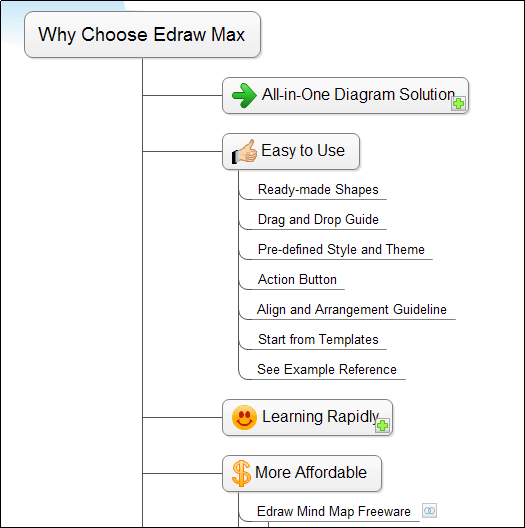Select Edraw Mind Map Freeware subtopic text
This screenshot has width=525, height=528.
click(333, 511)
